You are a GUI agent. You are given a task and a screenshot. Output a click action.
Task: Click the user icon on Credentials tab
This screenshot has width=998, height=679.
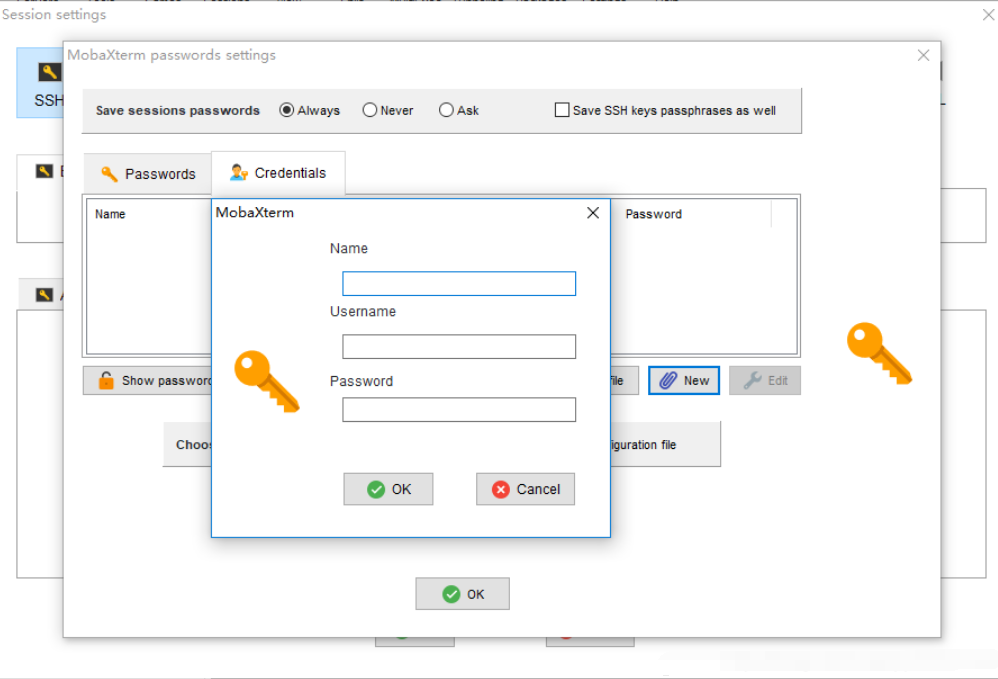tap(239, 172)
